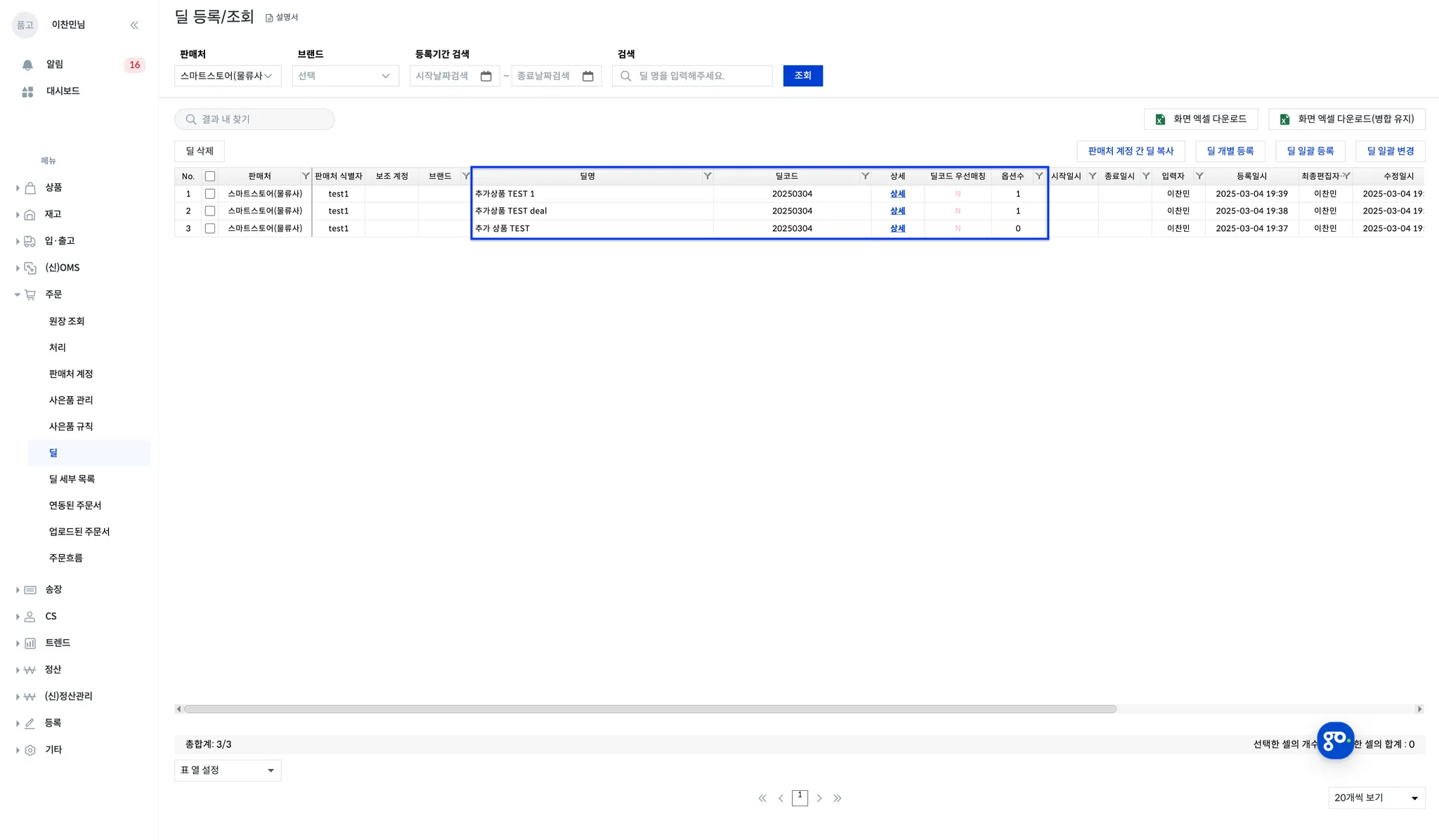
Task: Collapse the sidebar with double-chevron icon
Action: coord(134,25)
